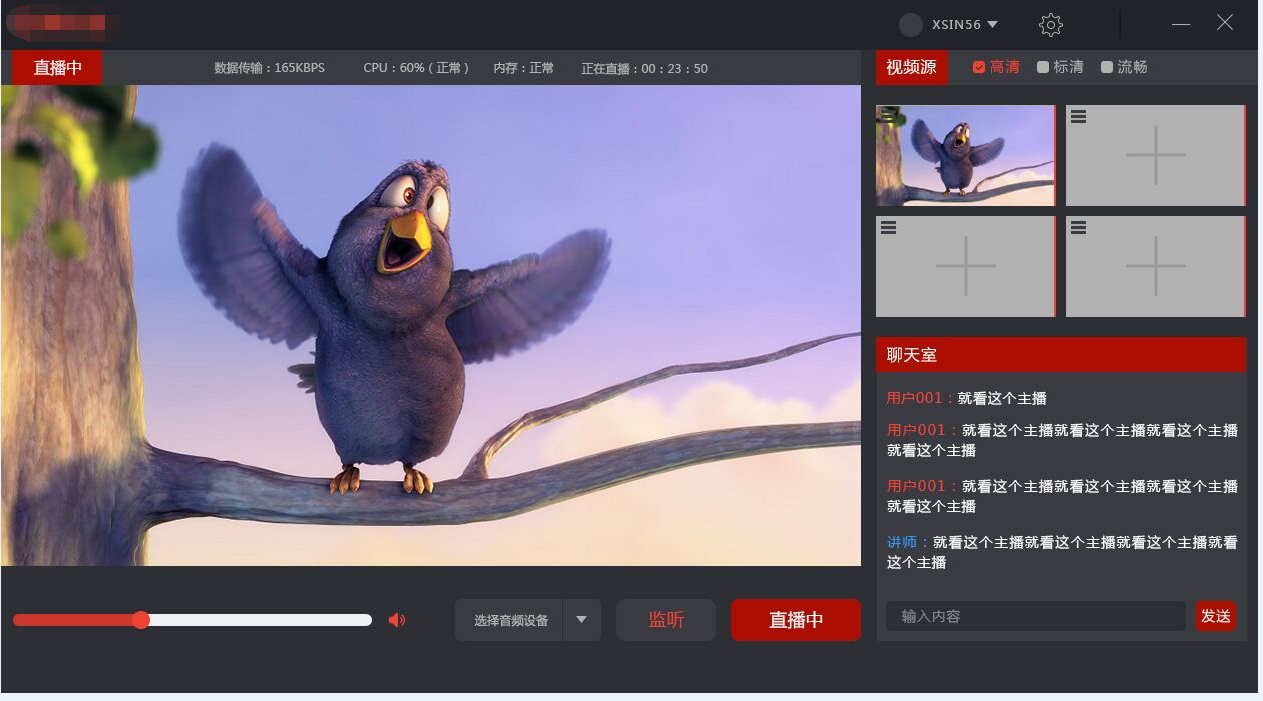Open menu icon on bird video thumbnail

888,117
